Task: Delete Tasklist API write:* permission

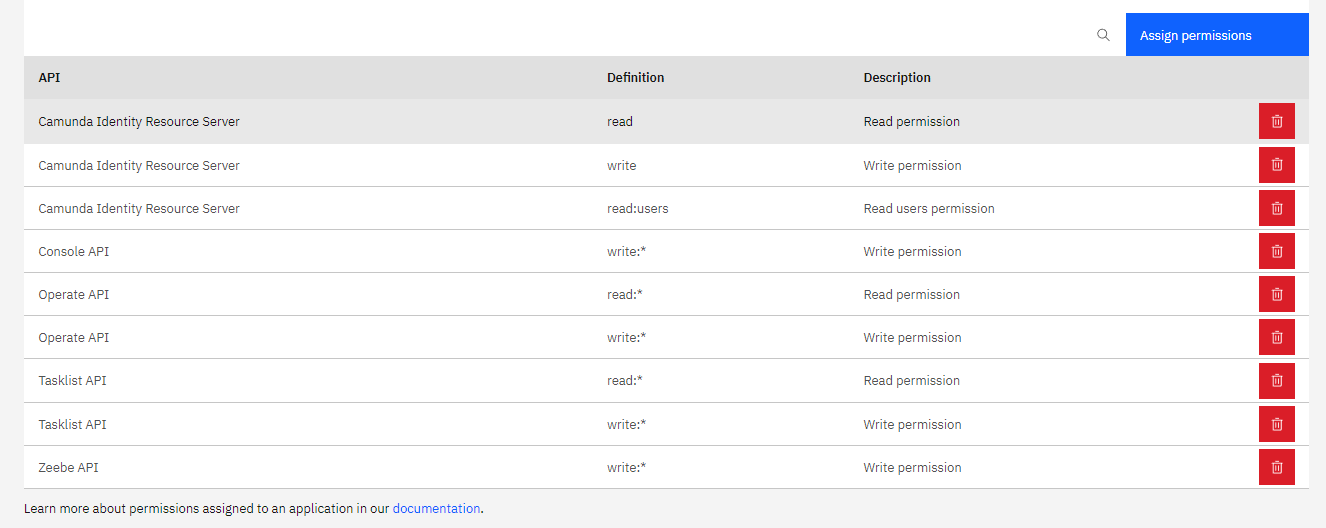Action: (x=1276, y=424)
